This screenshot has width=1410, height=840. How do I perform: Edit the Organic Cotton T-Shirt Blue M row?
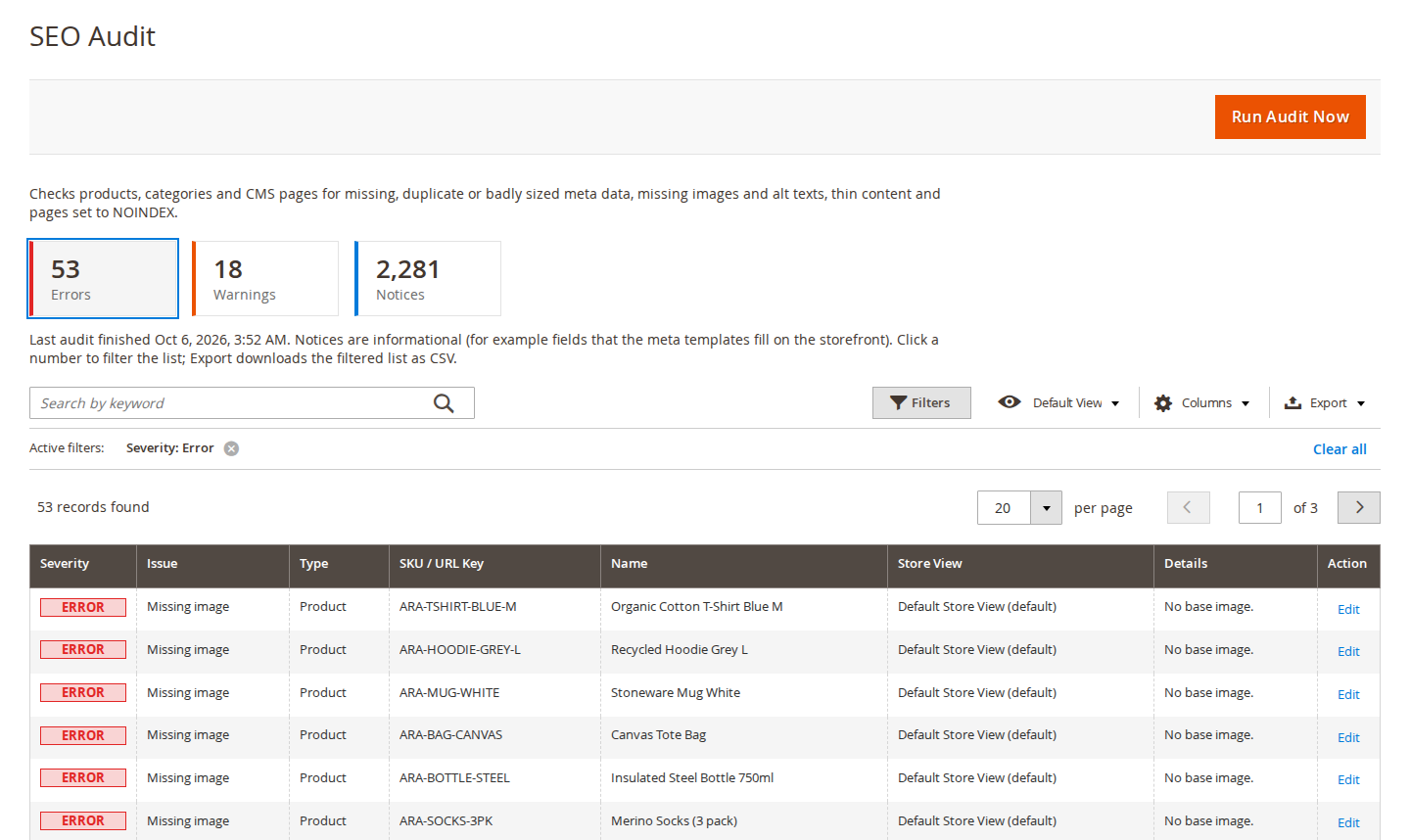coord(1348,609)
